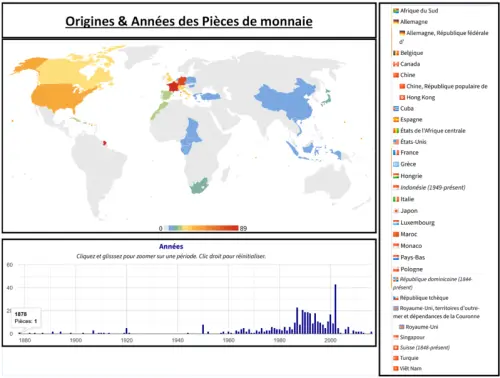Click the Cuba flag icon
Screen dimensions: 500x378
pyautogui.click(x=396, y=108)
